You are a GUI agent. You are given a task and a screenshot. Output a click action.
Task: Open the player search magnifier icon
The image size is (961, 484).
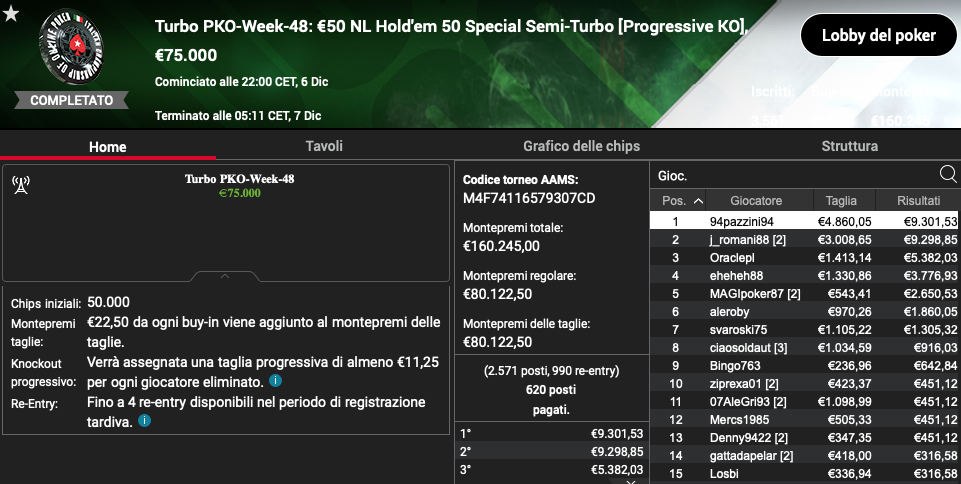[x=948, y=175]
